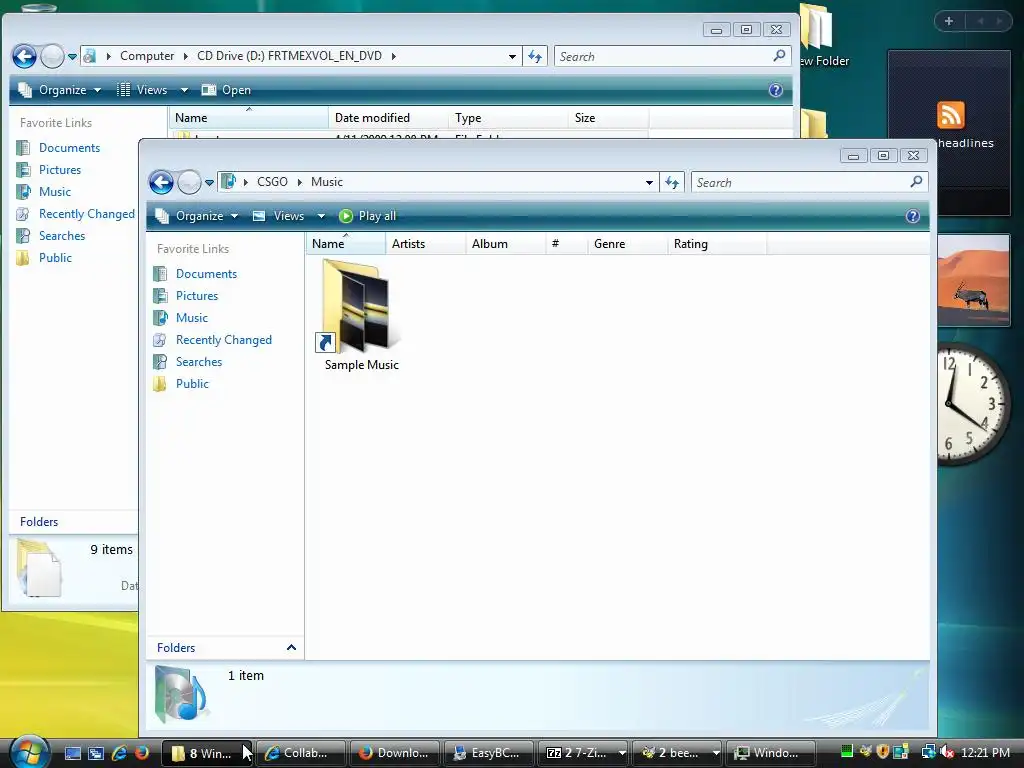Image resolution: width=1024 pixels, height=768 pixels.
Task: Open Public in CD Drive window sidebar
Action: point(55,258)
